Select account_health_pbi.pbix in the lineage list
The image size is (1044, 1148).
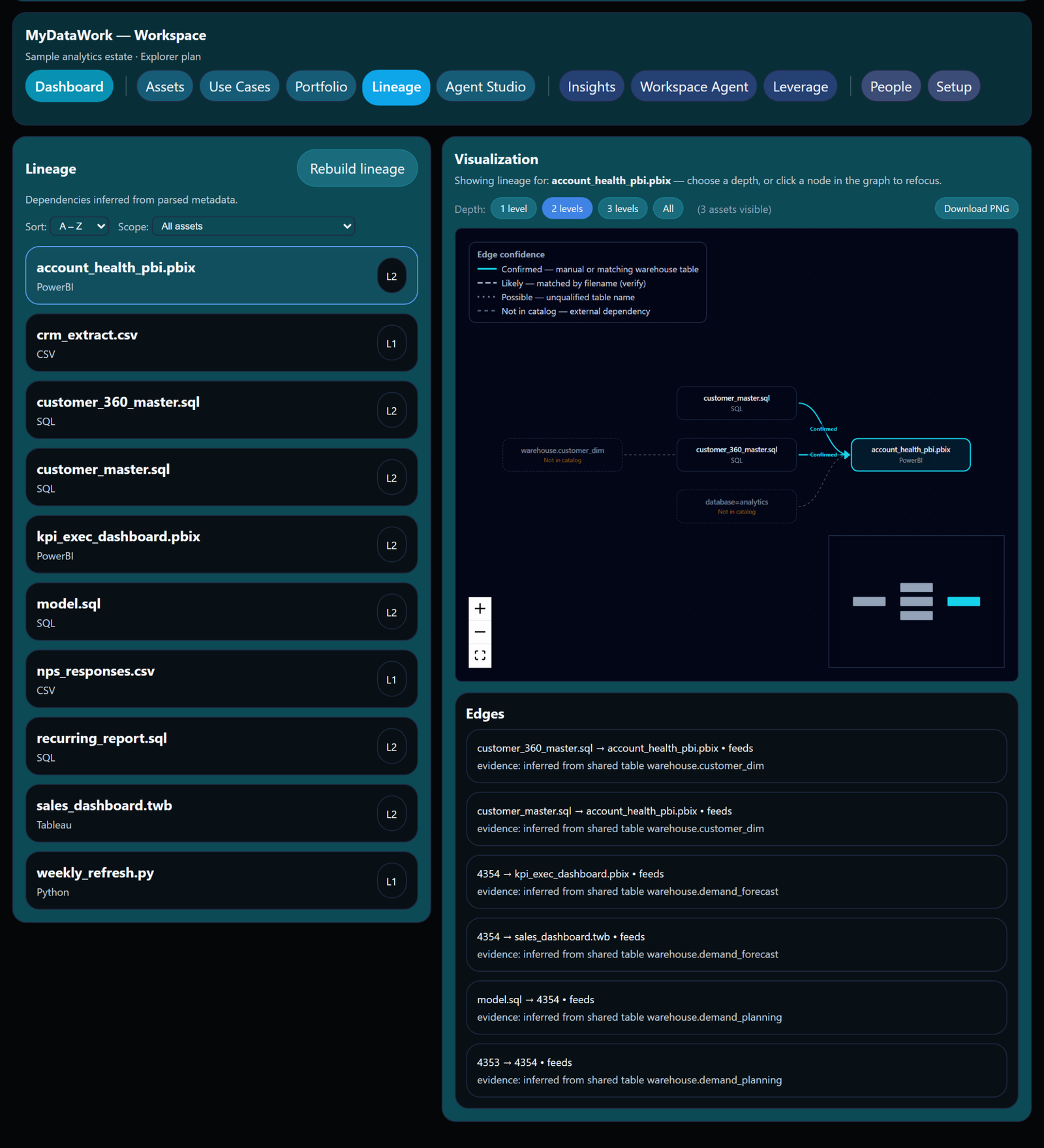click(x=221, y=275)
